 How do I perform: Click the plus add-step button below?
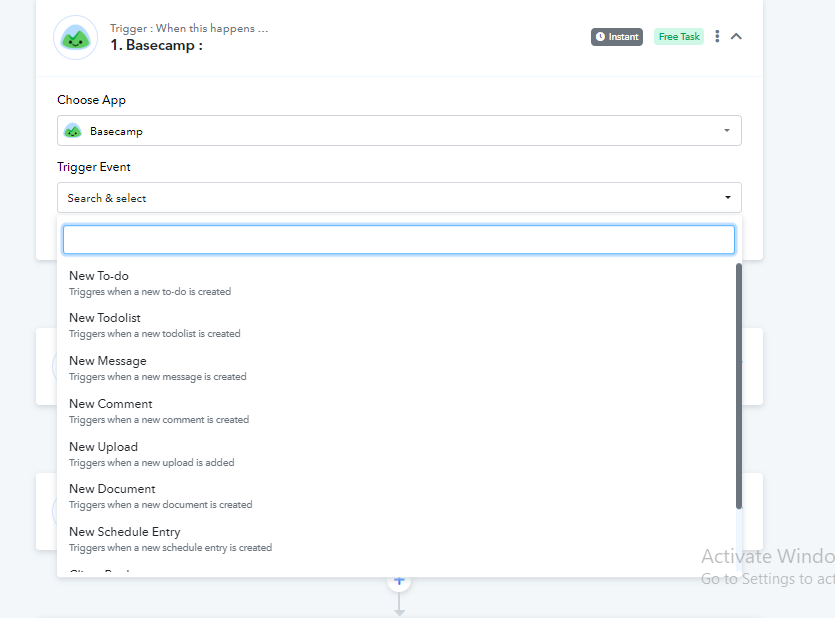[399, 581]
